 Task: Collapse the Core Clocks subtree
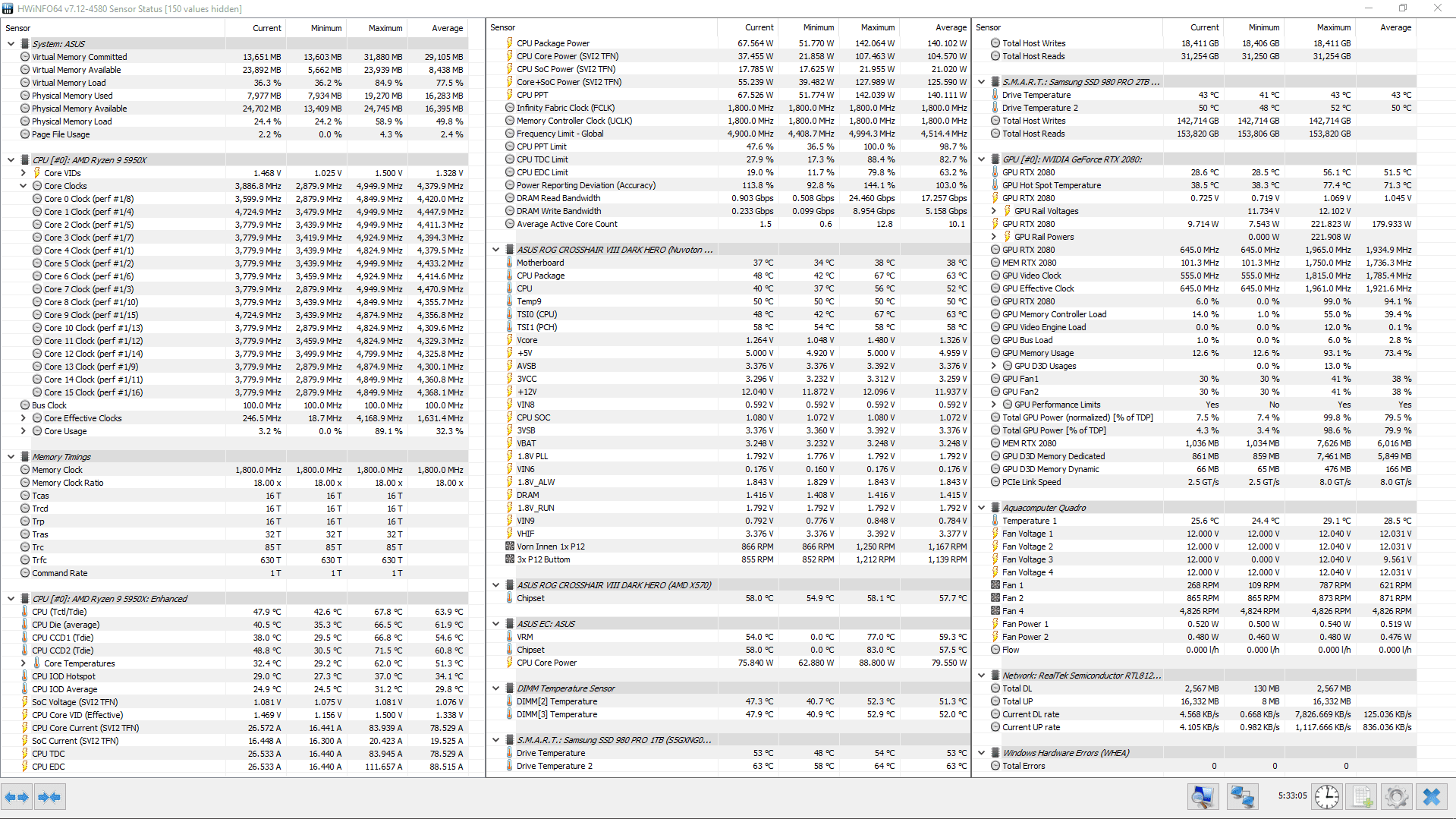pyautogui.click(x=23, y=186)
